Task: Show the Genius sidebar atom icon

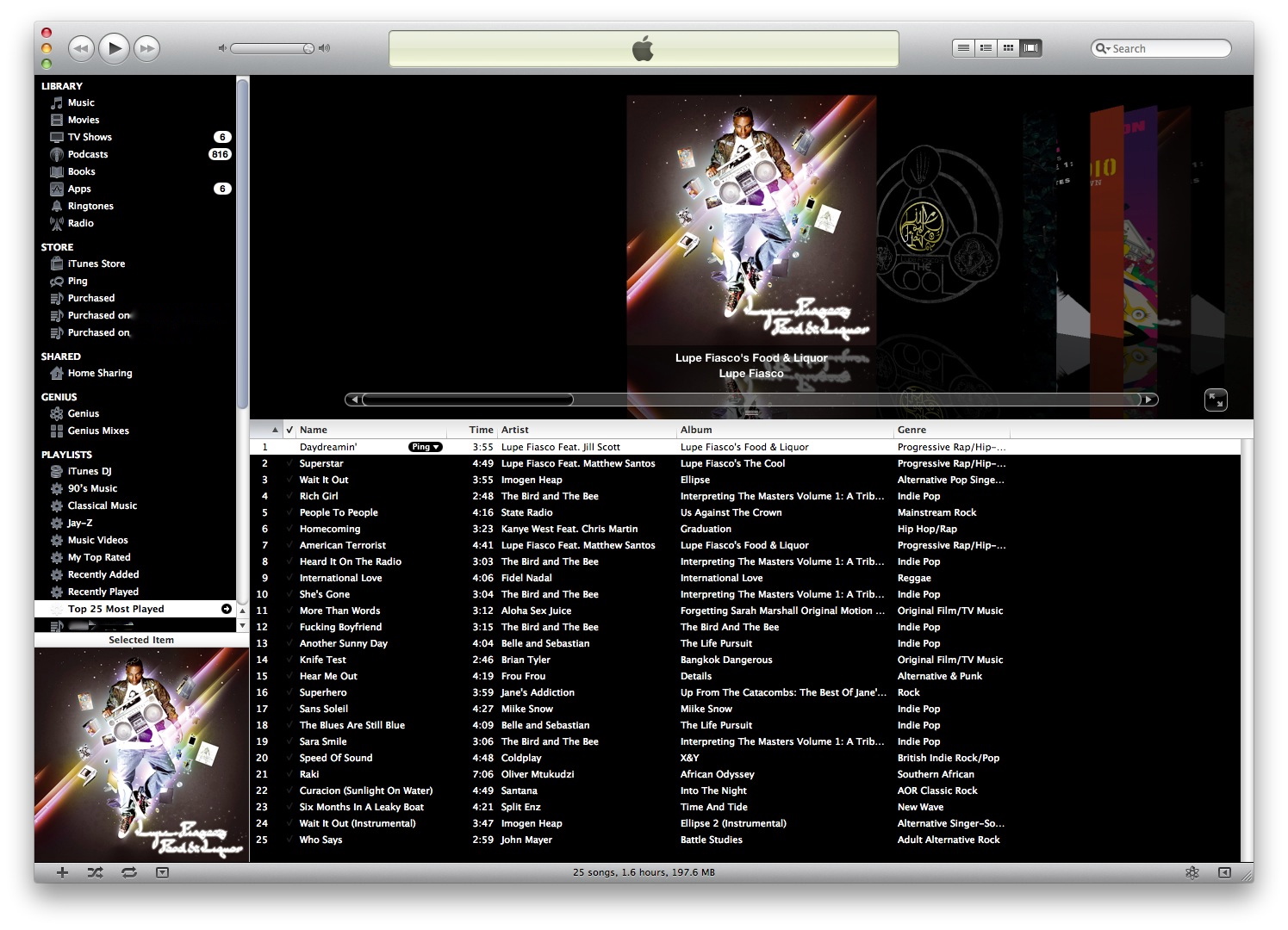Action: 1192,872
